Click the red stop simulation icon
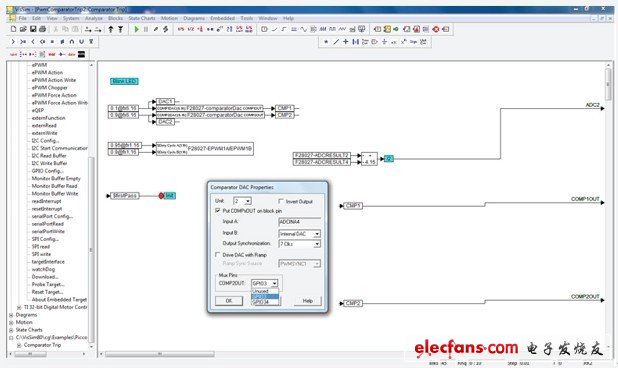This screenshot has height=368, width=618. (x=436, y=29)
